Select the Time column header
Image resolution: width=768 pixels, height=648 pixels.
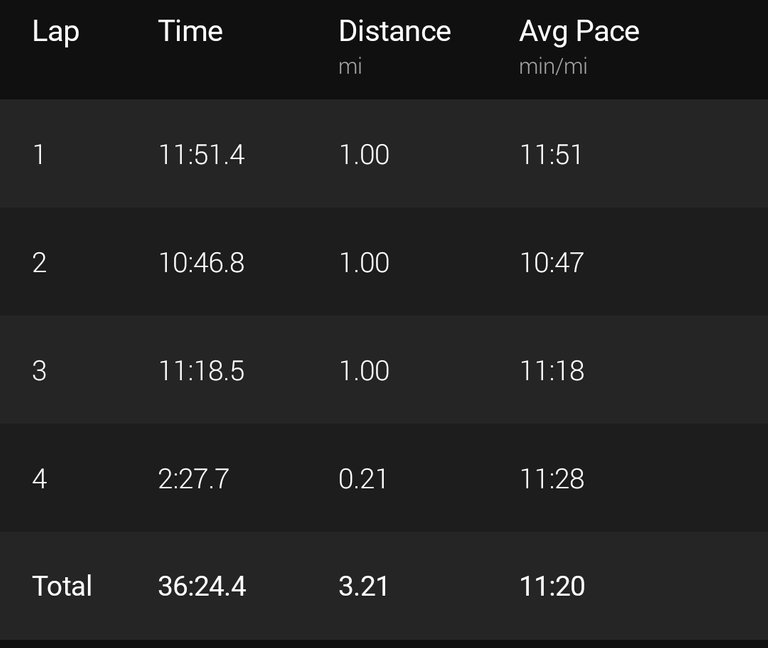tap(190, 31)
